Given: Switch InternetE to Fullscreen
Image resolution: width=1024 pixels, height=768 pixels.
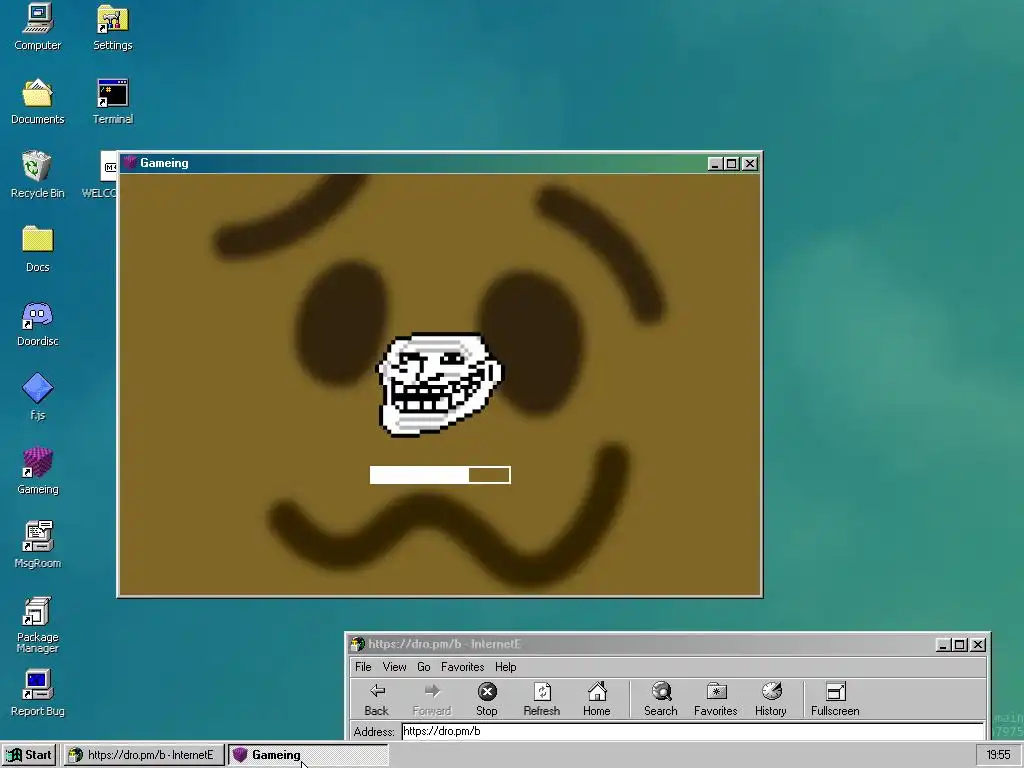Looking at the screenshot, I should (835, 699).
